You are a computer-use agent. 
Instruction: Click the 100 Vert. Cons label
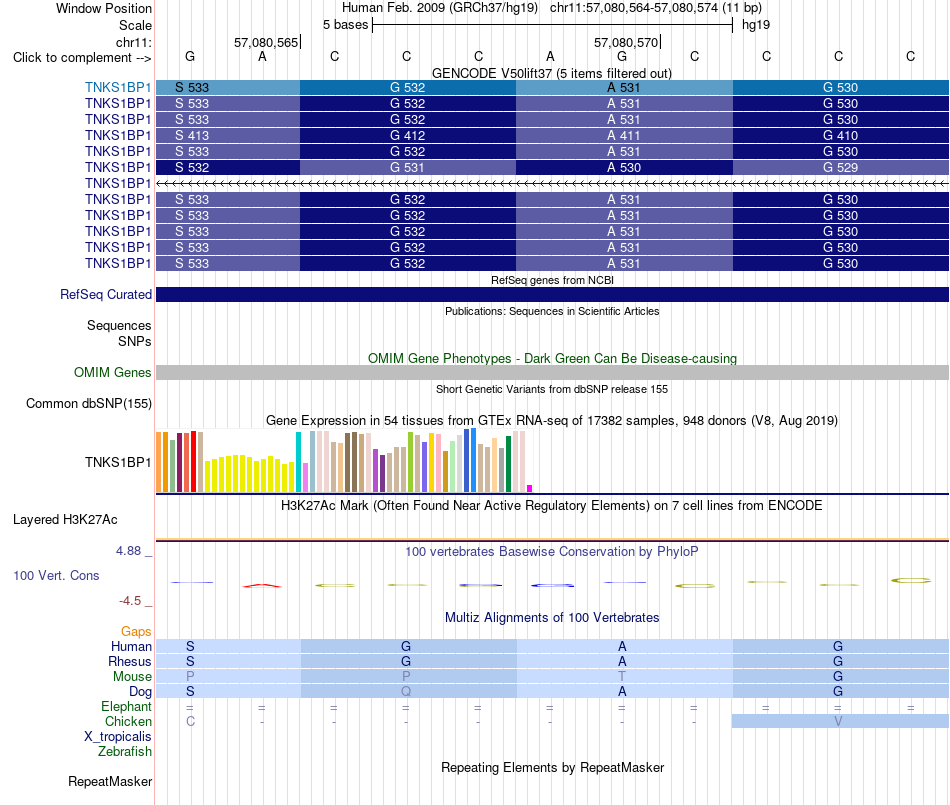56,575
